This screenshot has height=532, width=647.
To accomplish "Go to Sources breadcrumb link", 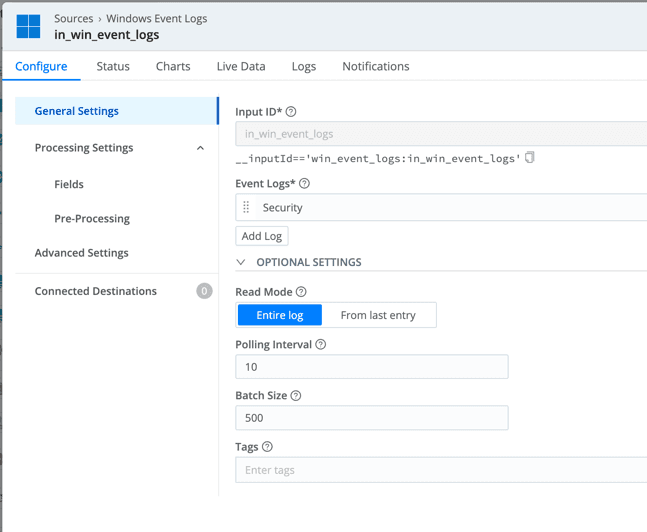I will [73, 18].
